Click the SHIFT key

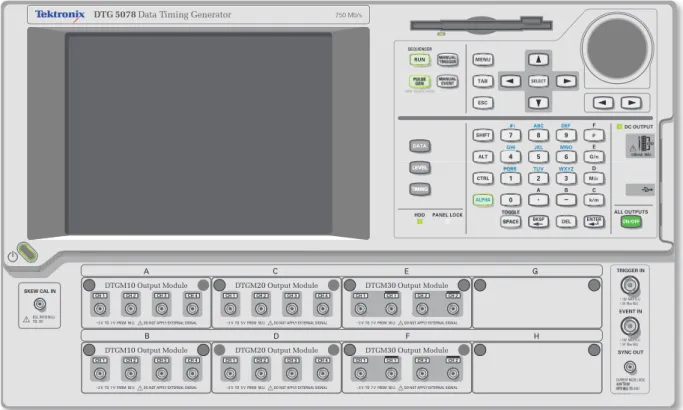coord(483,135)
